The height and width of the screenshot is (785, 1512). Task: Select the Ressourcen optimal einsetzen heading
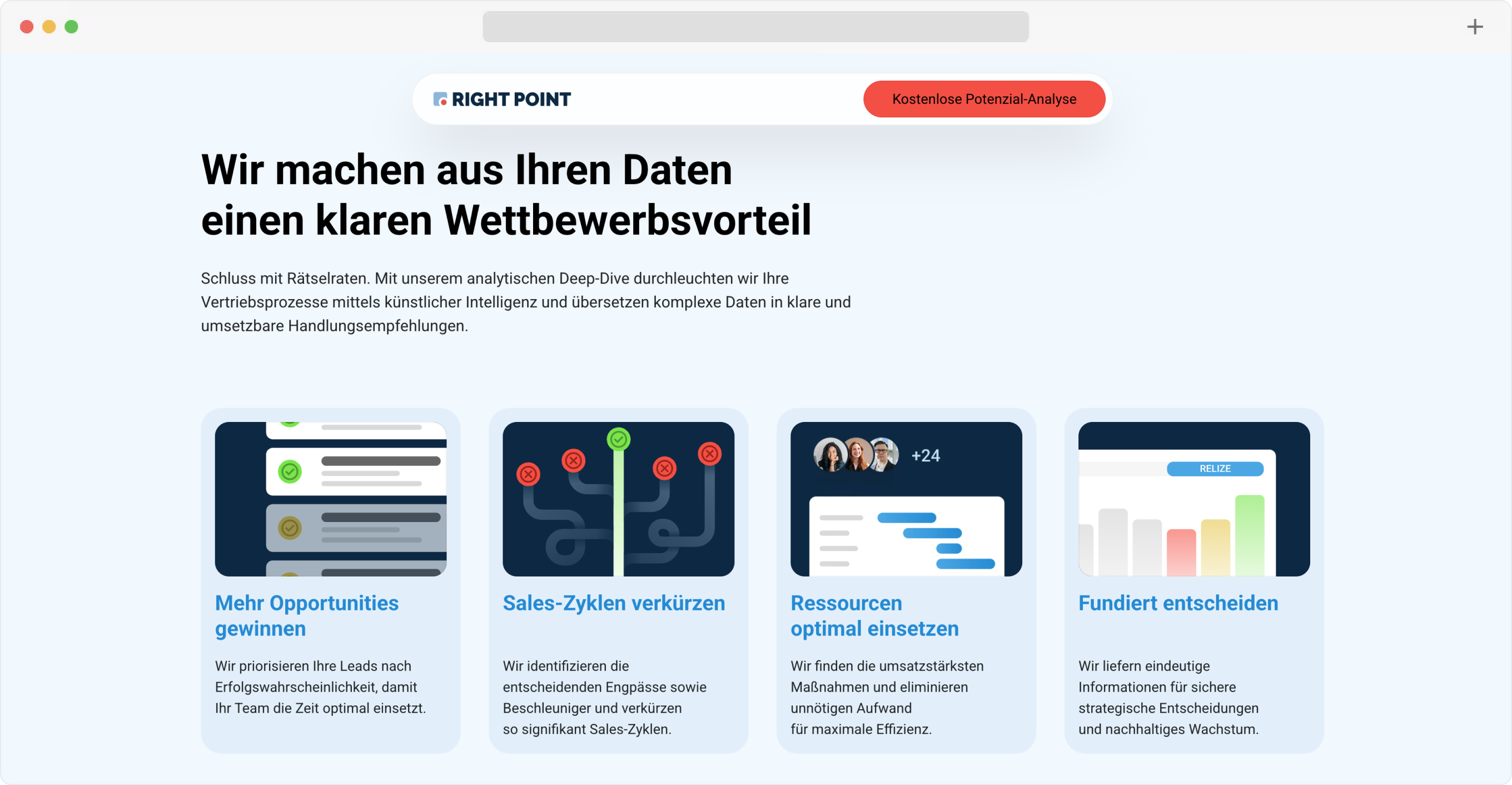click(x=874, y=615)
